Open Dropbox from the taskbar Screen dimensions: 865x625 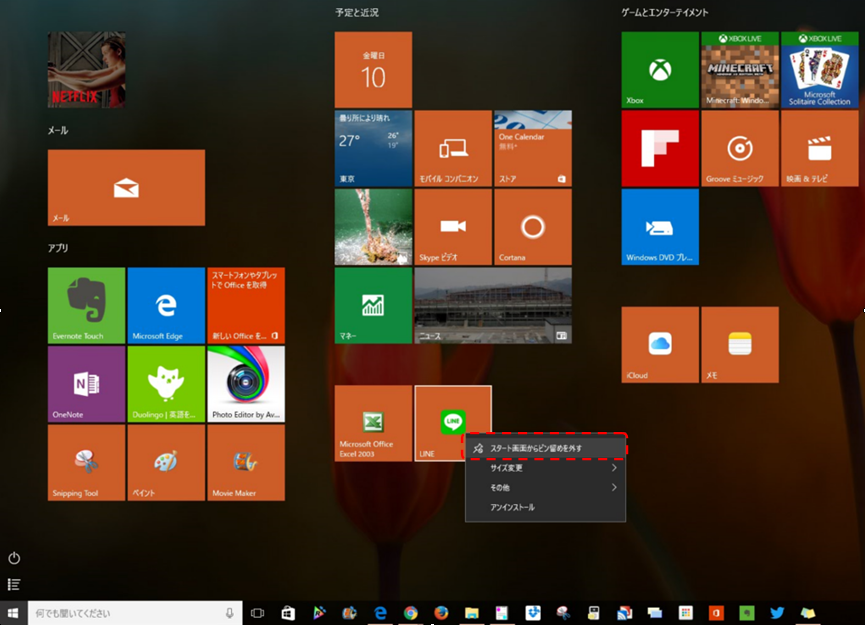click(533, 613)
